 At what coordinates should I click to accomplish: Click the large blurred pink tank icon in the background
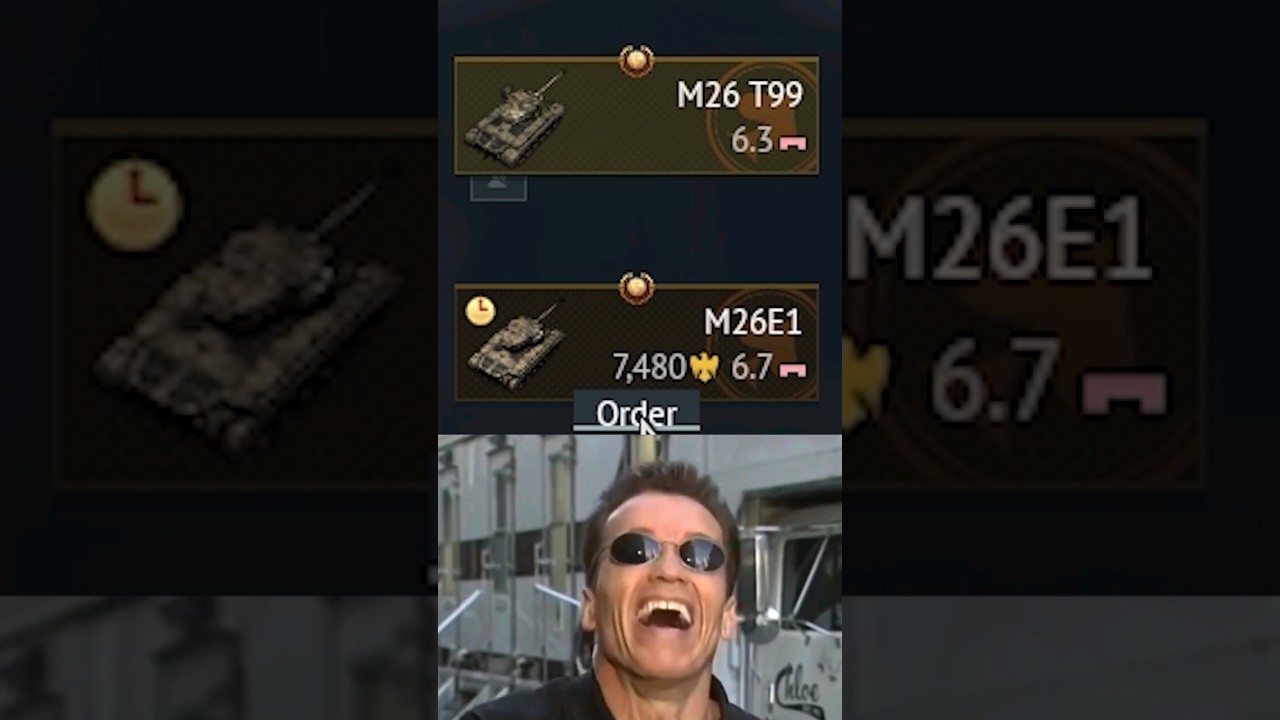[x=1122, y=392]
